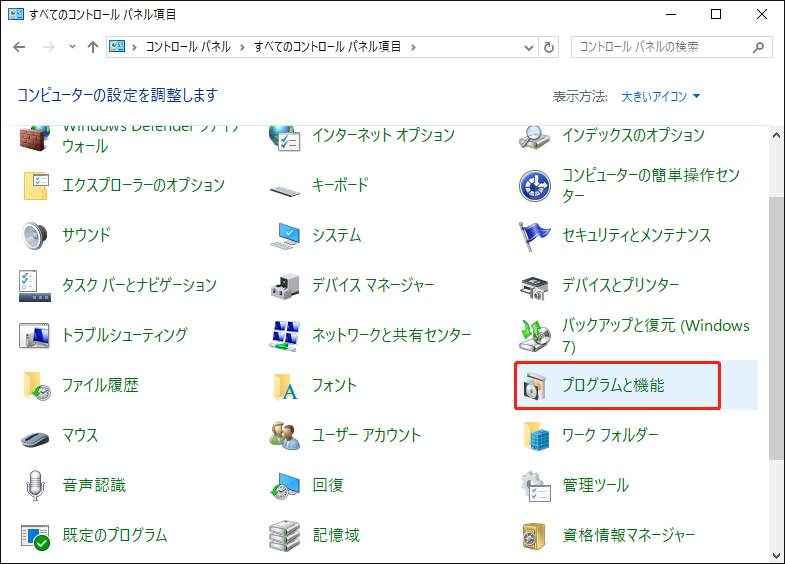Click the Control Panel title bar icon
The image size is (785, 564).
coord(16,14)
